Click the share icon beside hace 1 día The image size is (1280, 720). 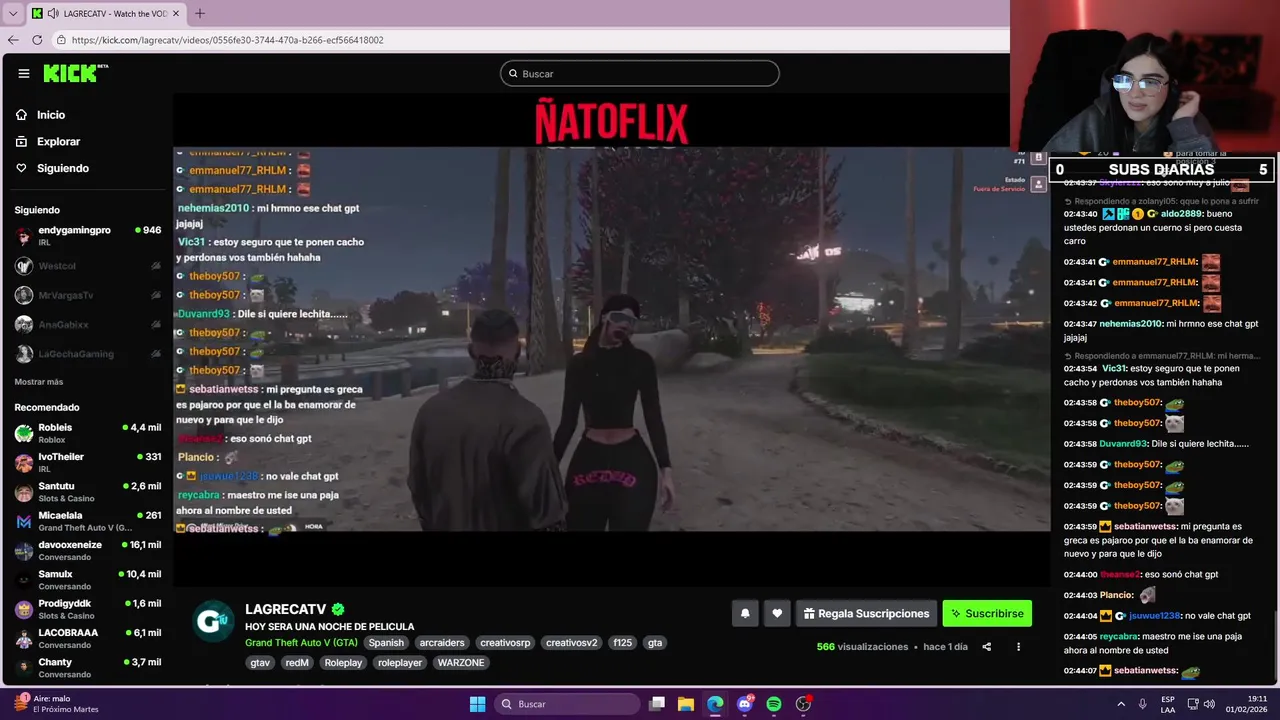(x=986, y=647)
